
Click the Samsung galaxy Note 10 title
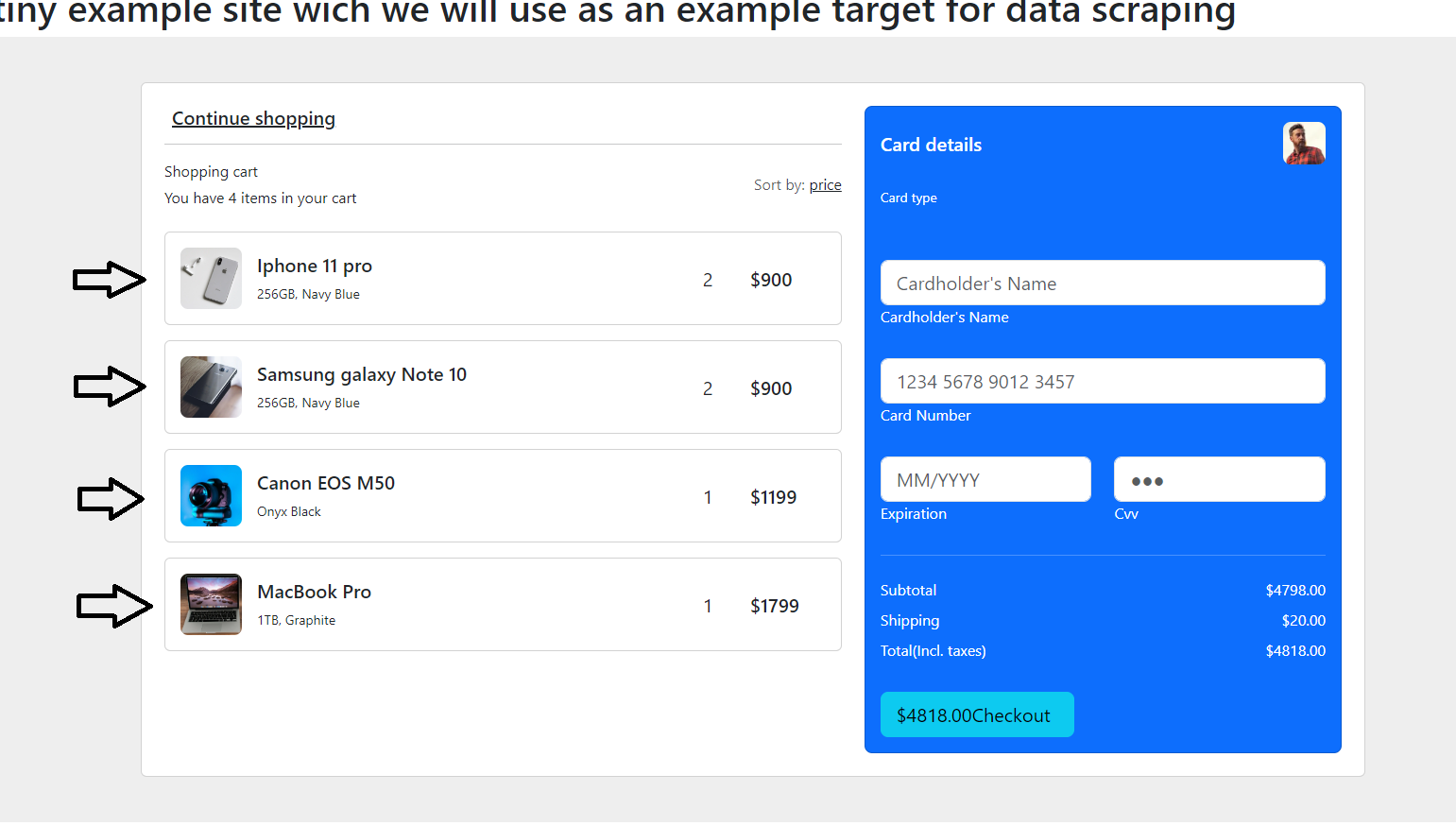coord(362,374)
